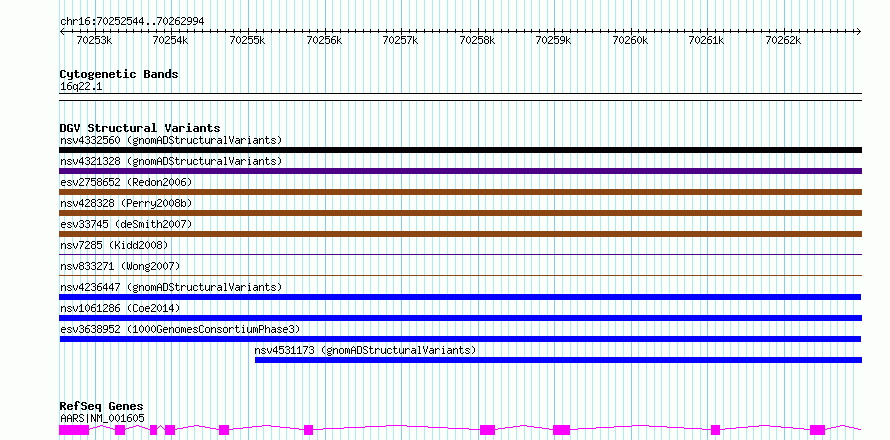890x440 pixels.
Task: Click the shorter blue nsv4531173 variant bar
Action: (559, 360)
